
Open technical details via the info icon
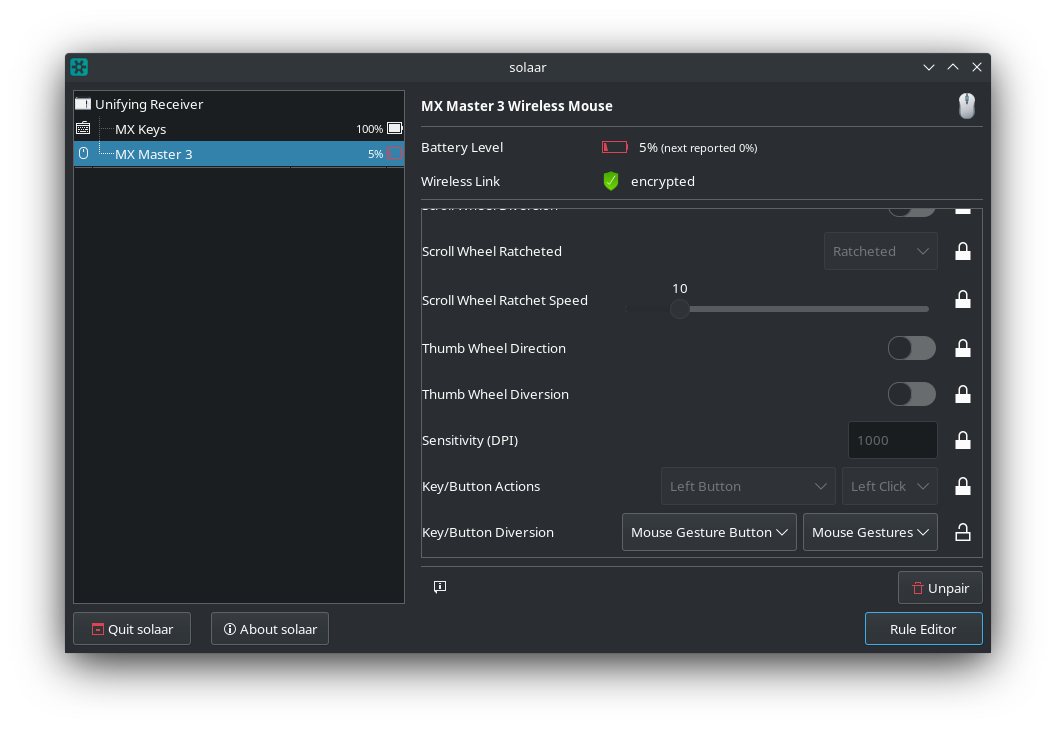coord(440,587)
